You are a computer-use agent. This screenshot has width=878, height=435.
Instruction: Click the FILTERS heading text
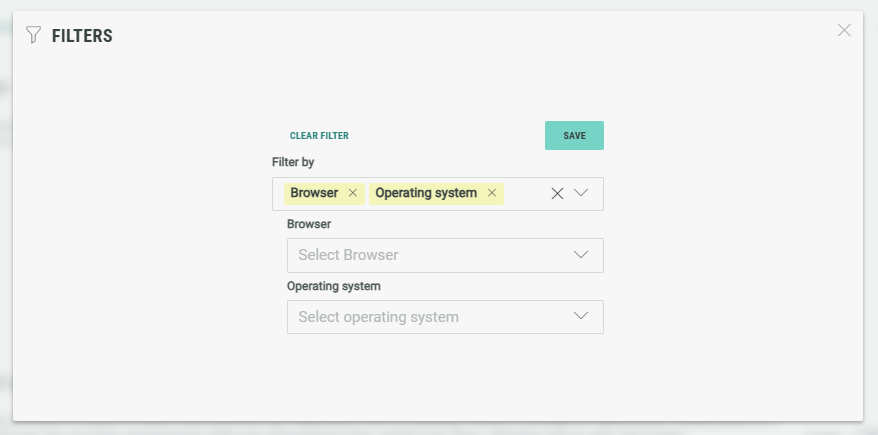click(x=82, y=36)
